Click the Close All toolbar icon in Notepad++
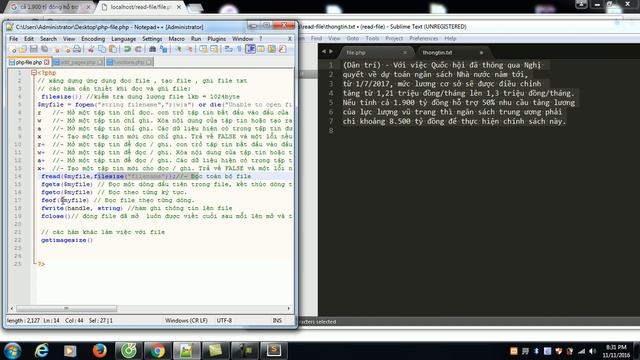The image size is (640, 360). click(67, 49)
